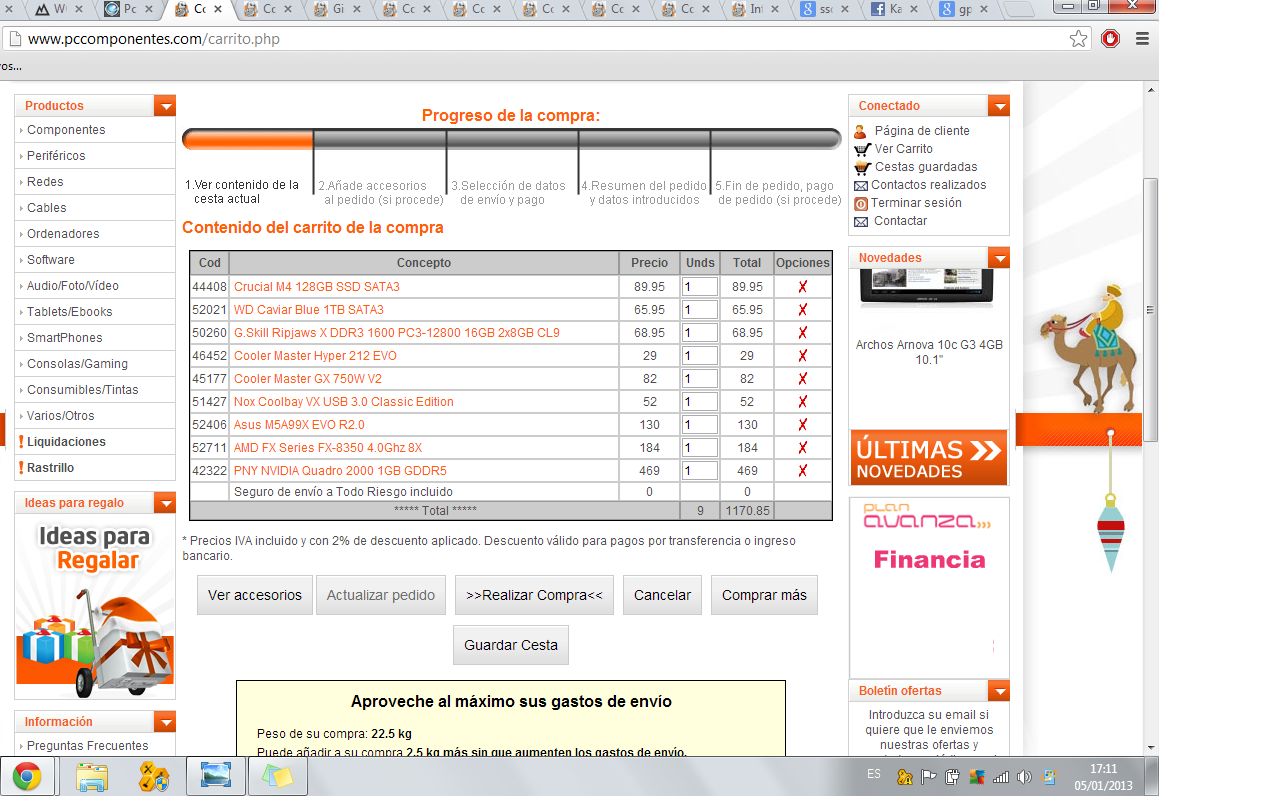The image size is (1280, 800).
Task: Switch to the tab labeled Int
Action: [x=755, y=10]
